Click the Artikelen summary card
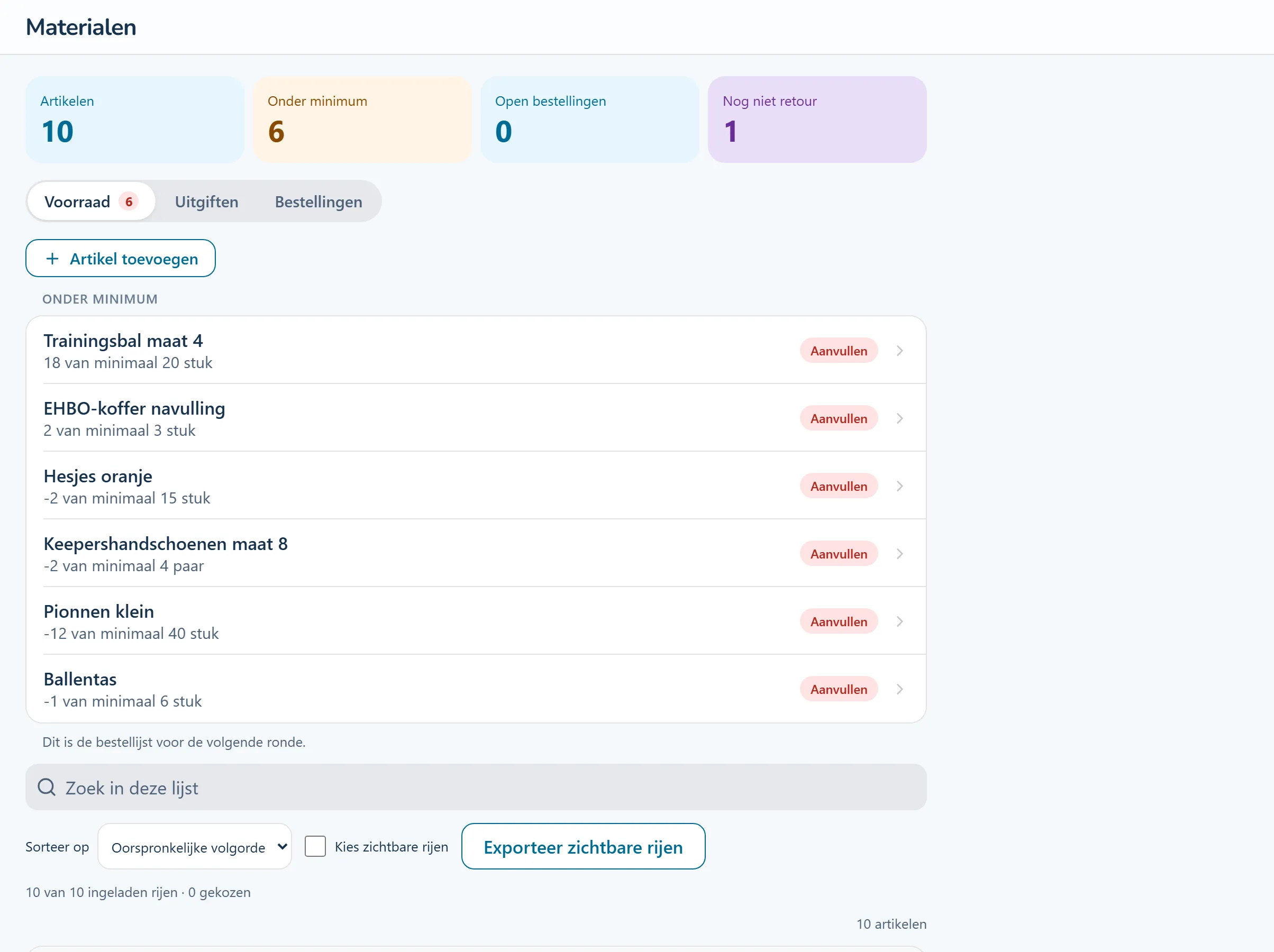The width and height of the screenshot is (1274, 952). 135,119
